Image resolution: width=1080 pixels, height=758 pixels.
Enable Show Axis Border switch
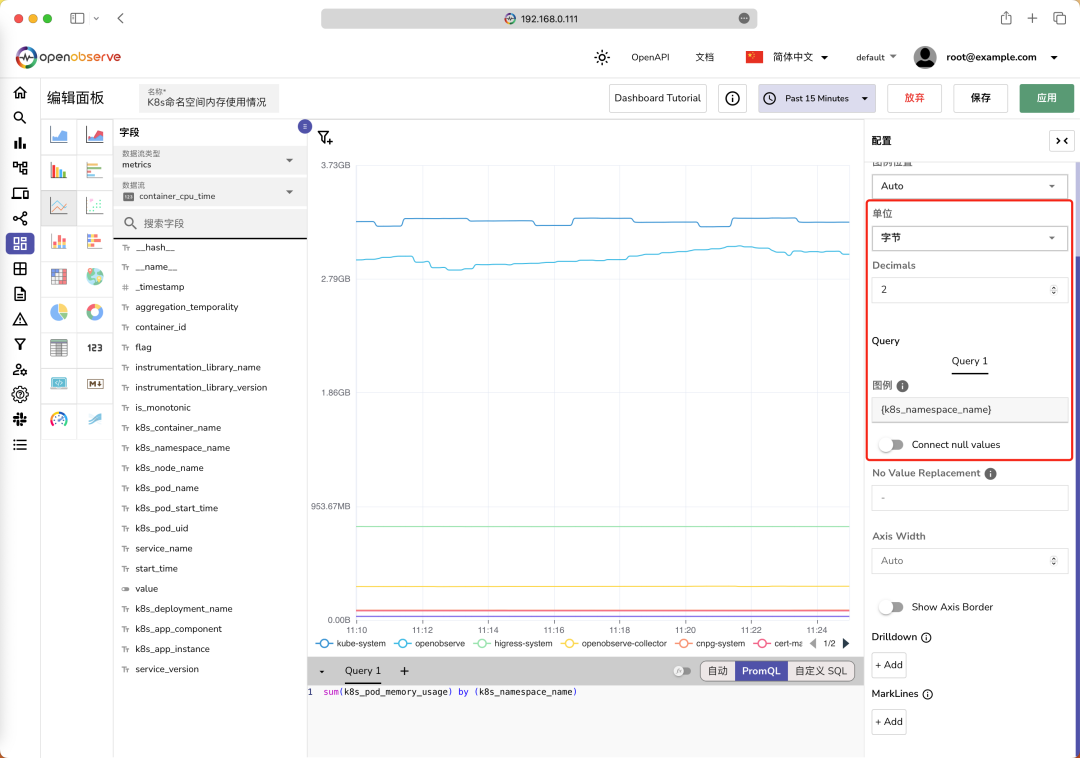891,607
